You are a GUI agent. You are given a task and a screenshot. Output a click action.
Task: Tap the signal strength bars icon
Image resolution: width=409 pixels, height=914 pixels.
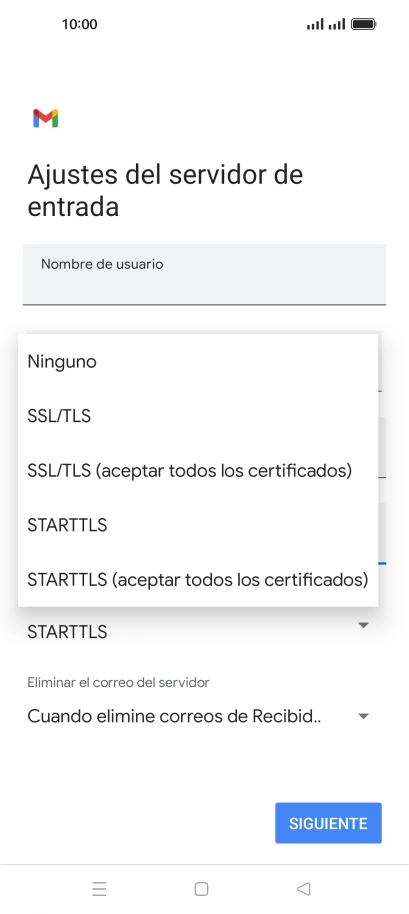click(326, 24)
